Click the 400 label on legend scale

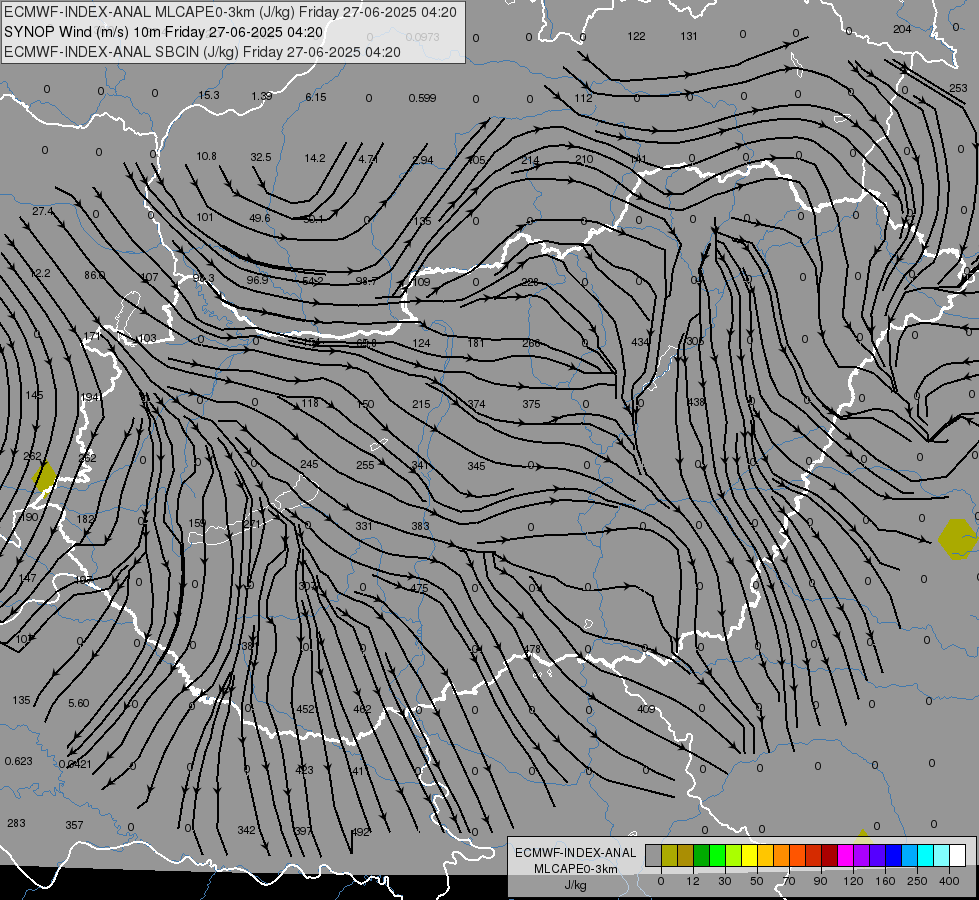point(949,881)
